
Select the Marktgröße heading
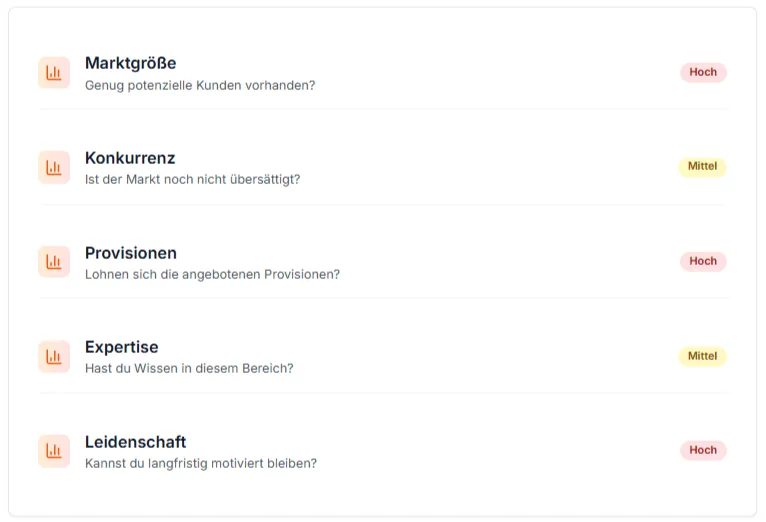pyautogui.click(x=130, y=63)
